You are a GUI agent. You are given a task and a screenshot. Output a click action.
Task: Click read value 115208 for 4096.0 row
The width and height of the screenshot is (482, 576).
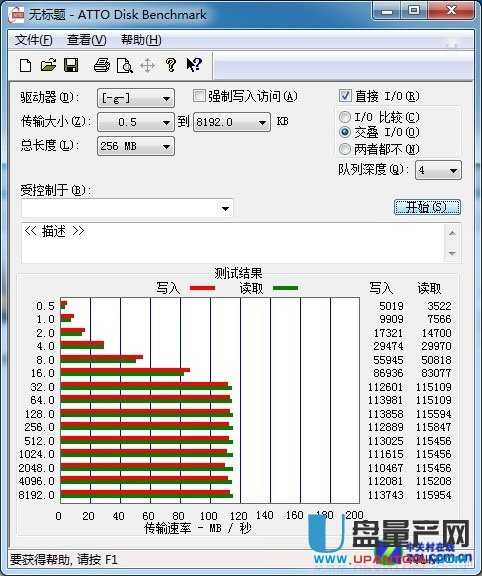coord(434,481)
